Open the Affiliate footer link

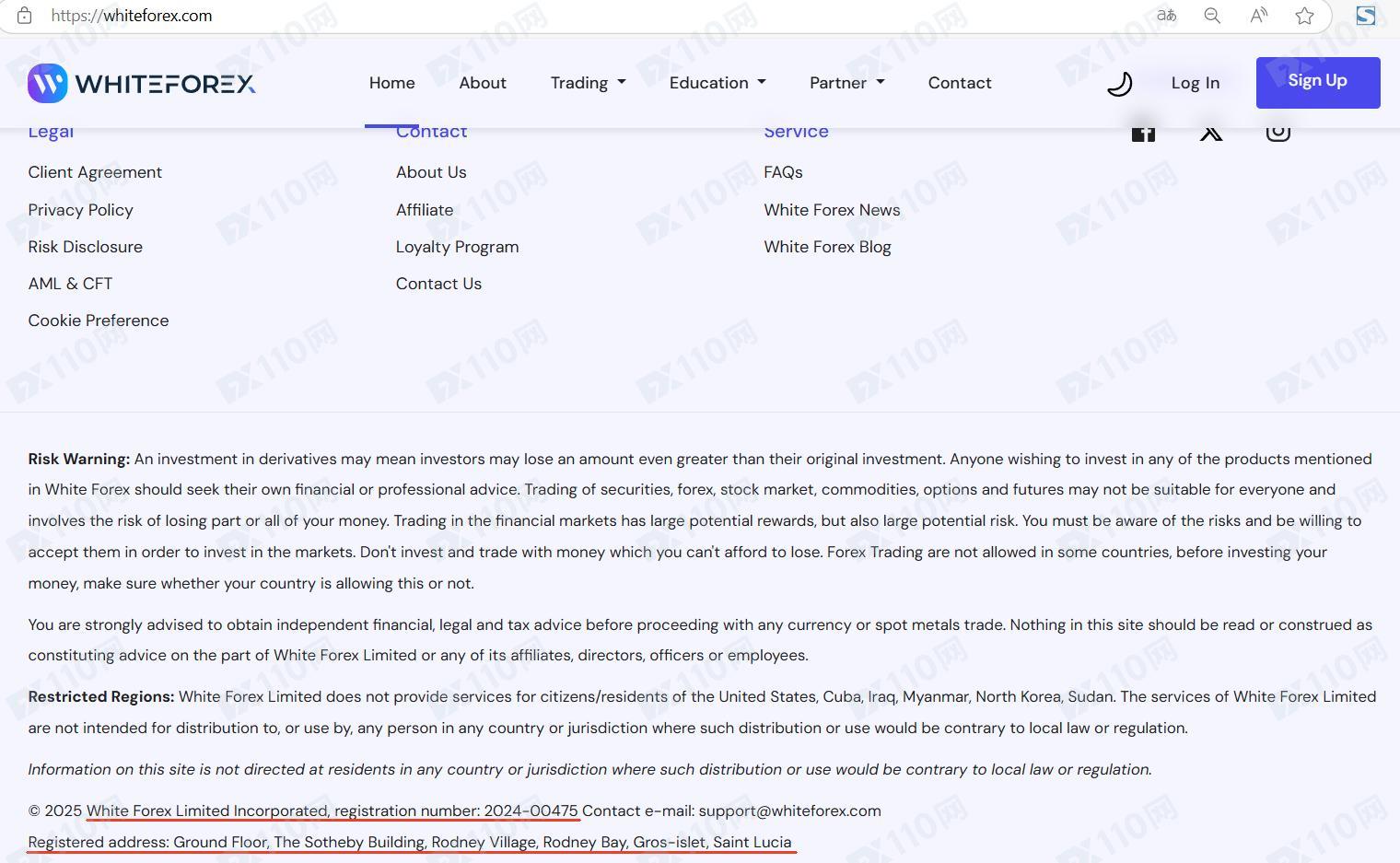point(425,210)
